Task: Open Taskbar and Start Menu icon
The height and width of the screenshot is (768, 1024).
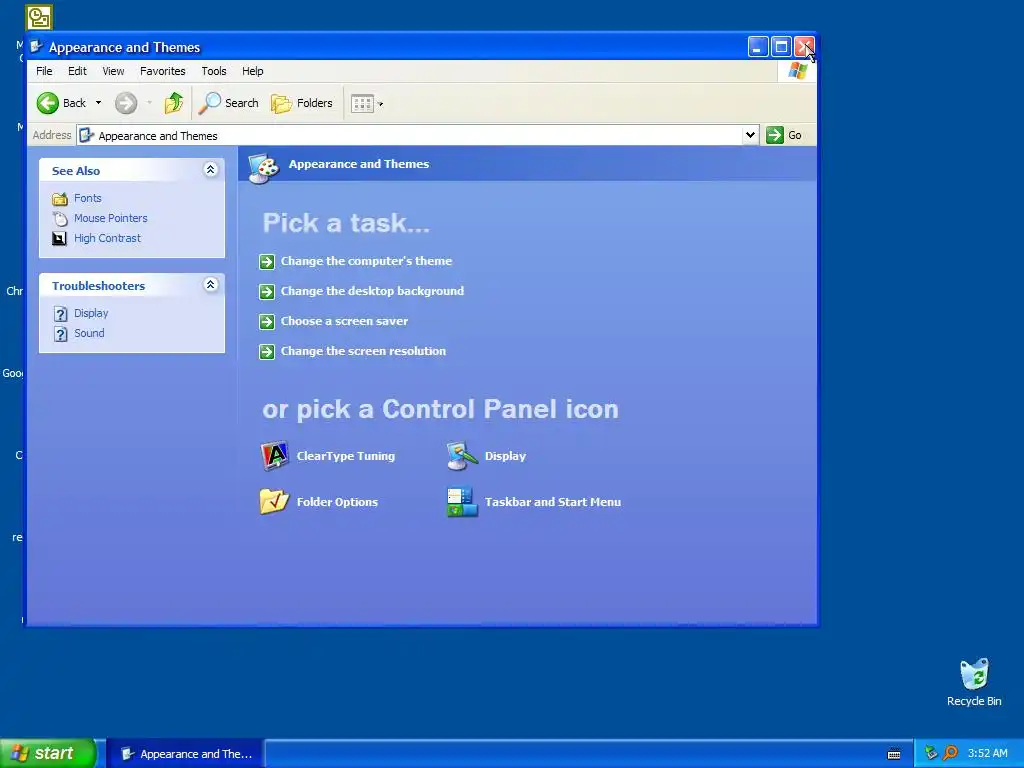Action: (x=462, y=502)
